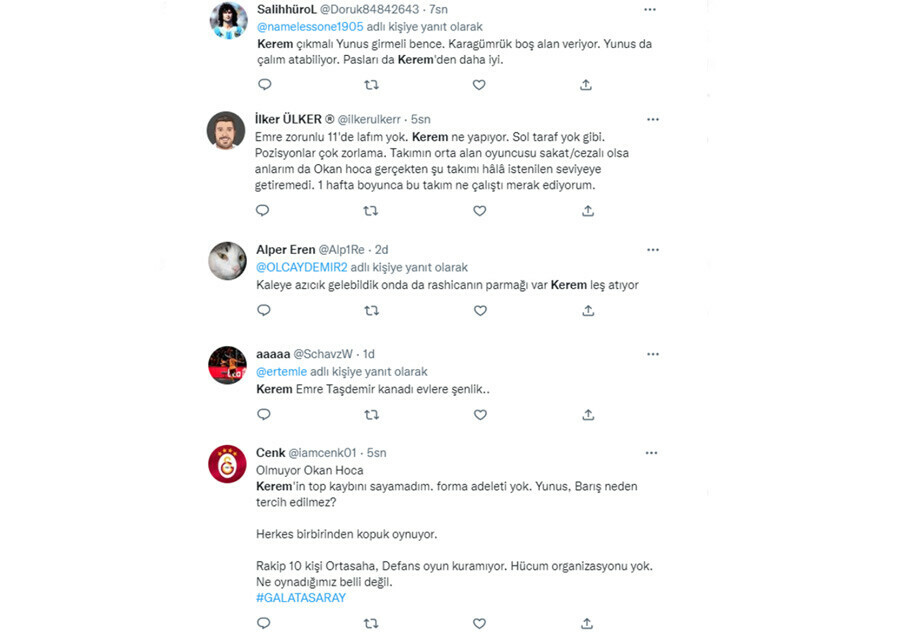
Task: Retweet İlker ÜLKER's tweet
Action: pos(371,211)
